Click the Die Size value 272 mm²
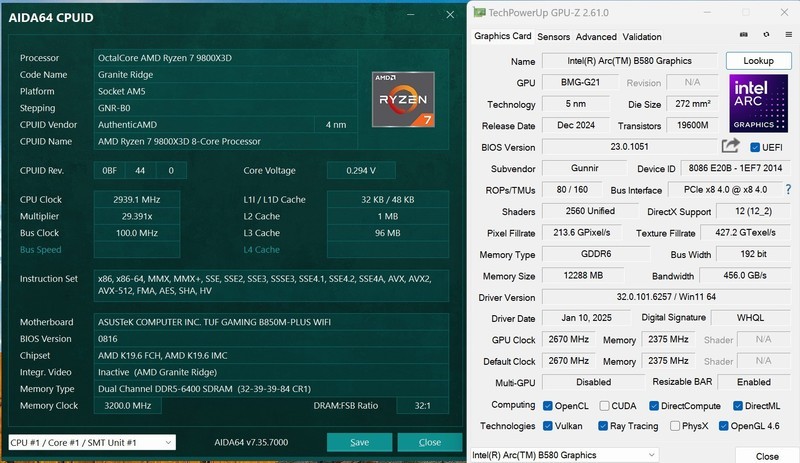The height and width of the screenshot is (463, 800). (692, 104)
